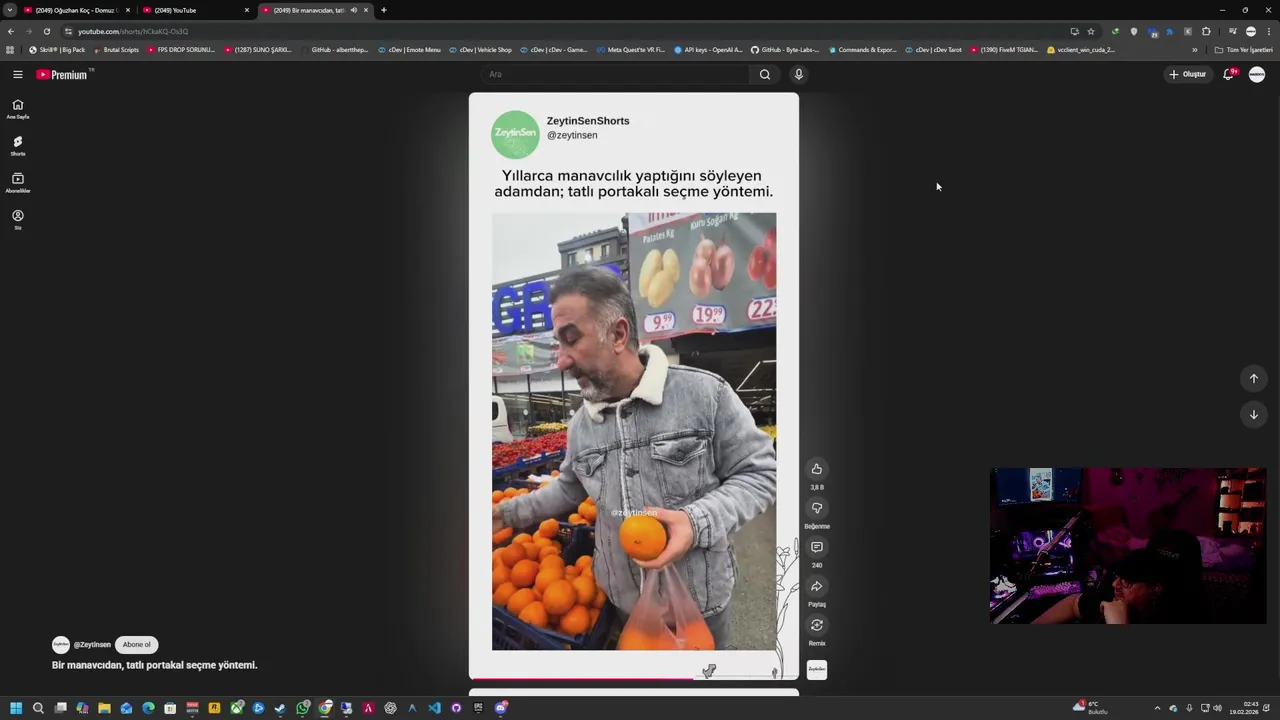
Task: Seek on the Short's red progress bar
Action: coord(634,678)
